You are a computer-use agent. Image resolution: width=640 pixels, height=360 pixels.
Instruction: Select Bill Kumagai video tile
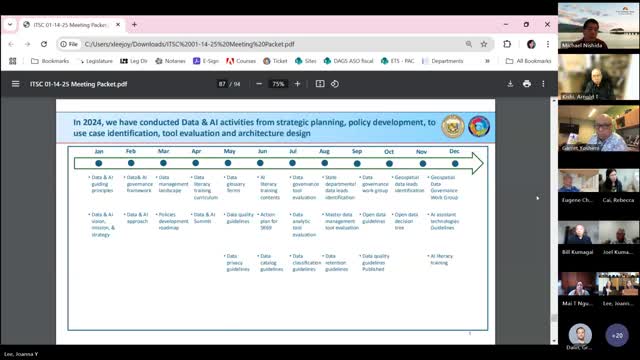578,239
